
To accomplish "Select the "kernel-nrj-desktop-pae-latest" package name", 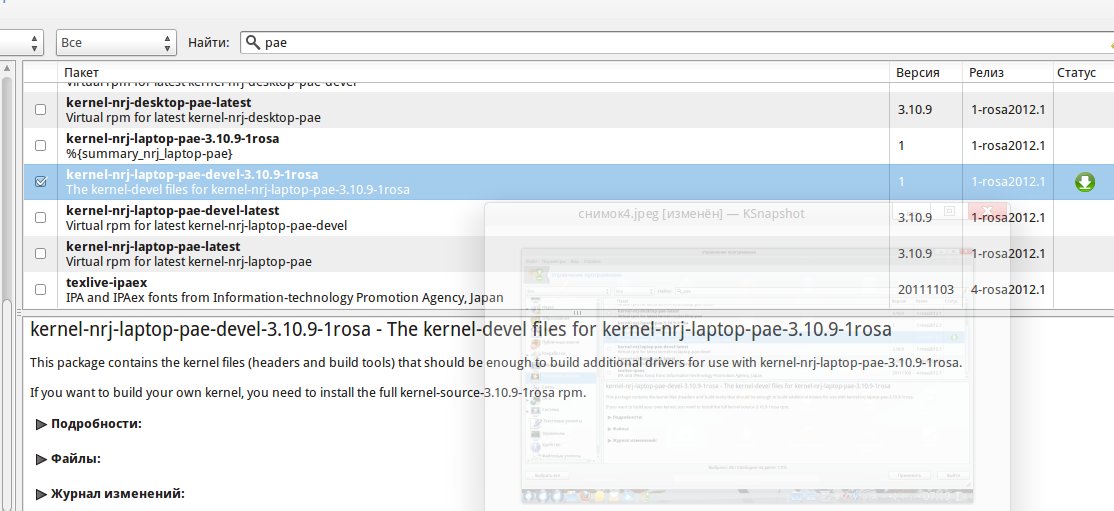I will [158, 102].
